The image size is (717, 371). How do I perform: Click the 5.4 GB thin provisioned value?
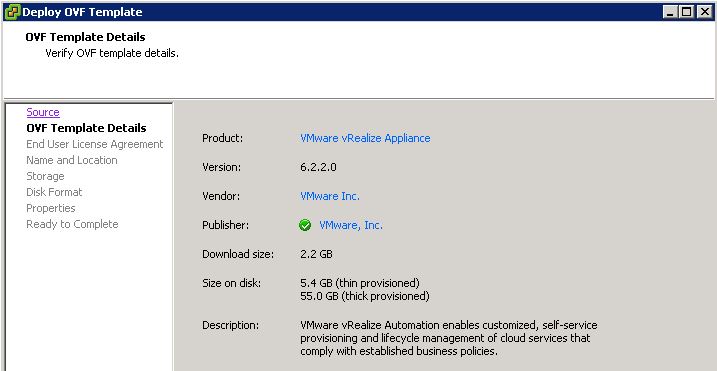[x=360, y=283]
